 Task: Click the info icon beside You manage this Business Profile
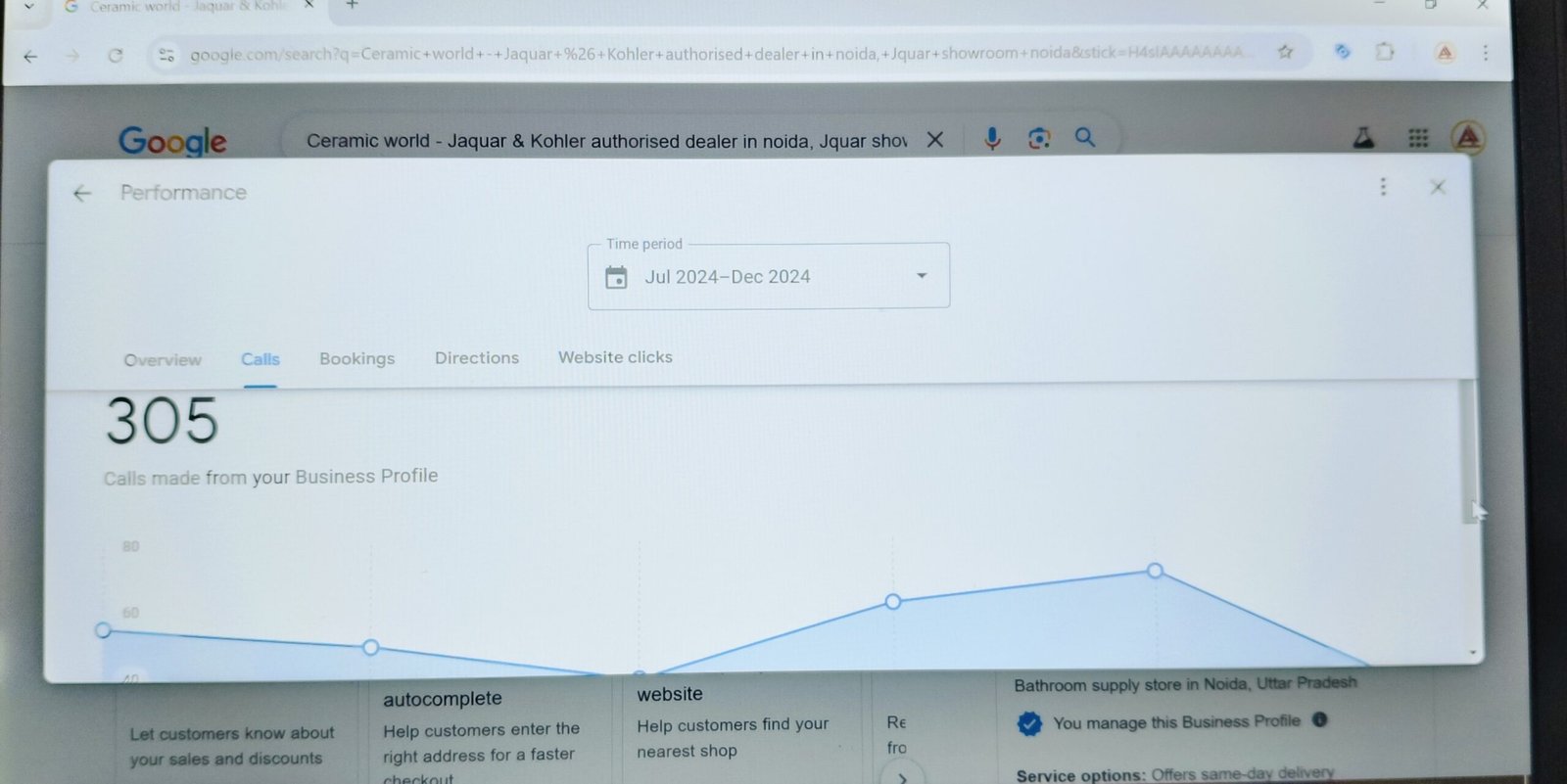pos(1319,720)
